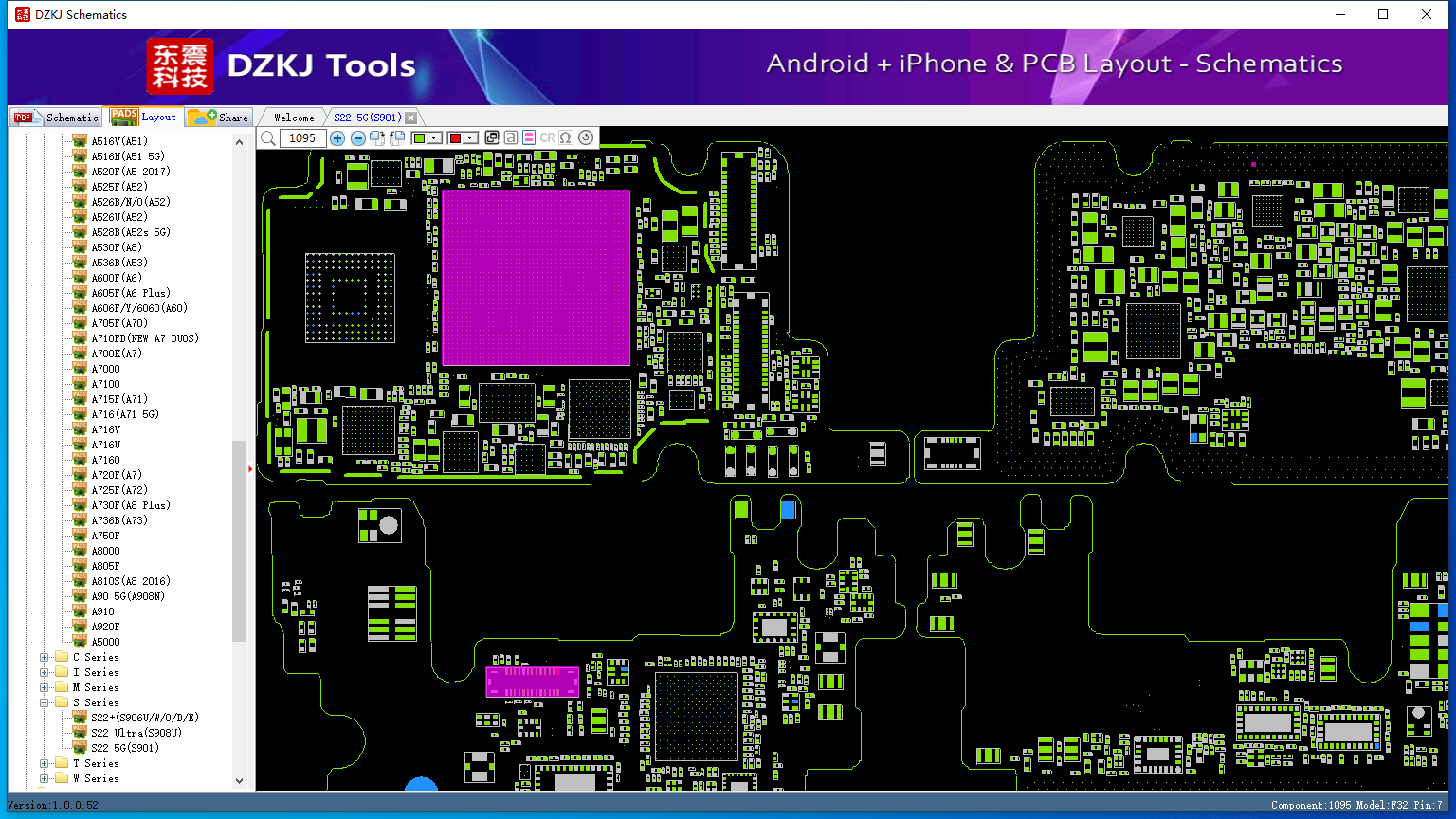Click the PADS icon beside A520F(A5 2017)
Image resolution: width=1456 pixels, height=819 pixels.
coord(80,172)
